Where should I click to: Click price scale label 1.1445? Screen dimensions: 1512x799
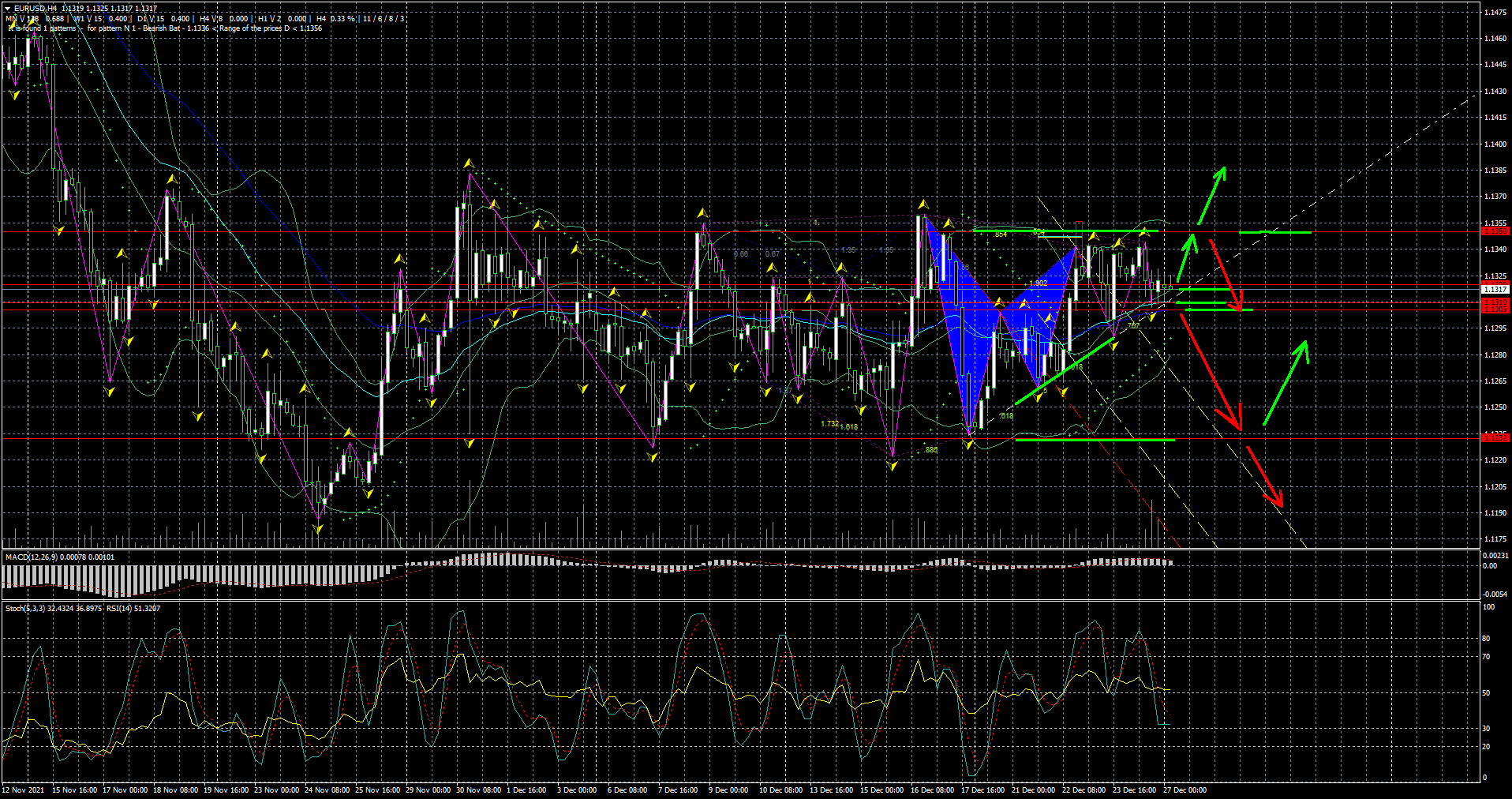1495,65
